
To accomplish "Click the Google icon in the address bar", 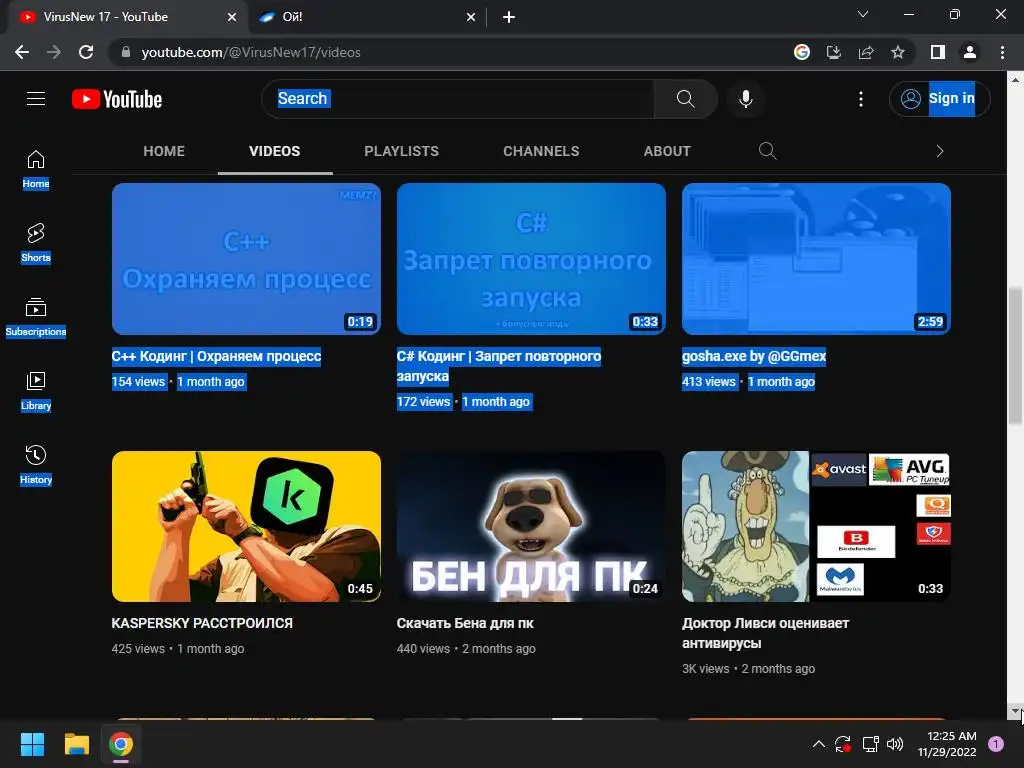I will coord(802,52).
